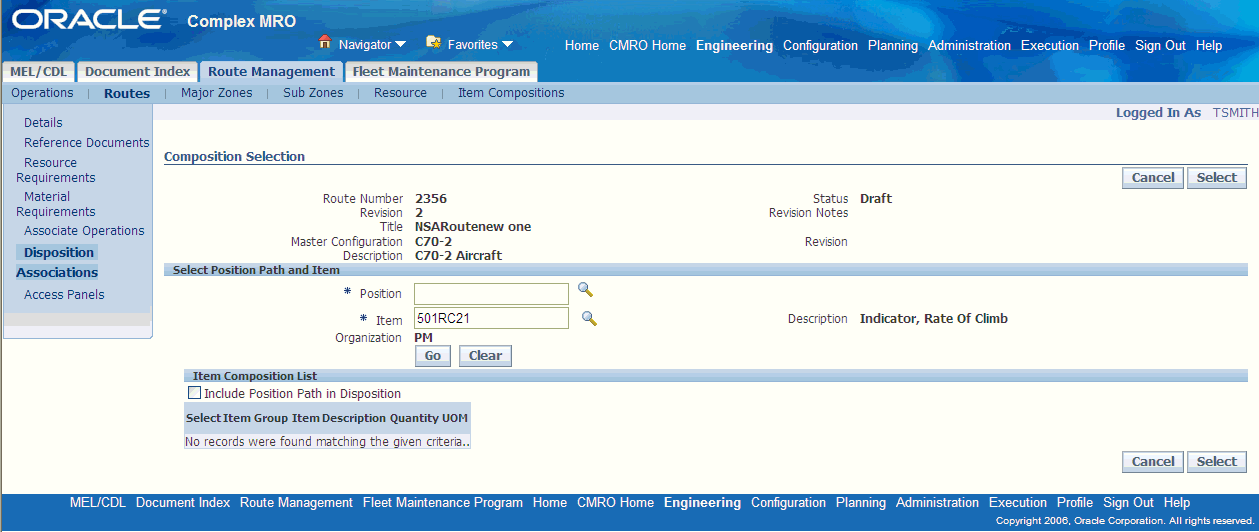The width and height of the screenshot is (1259, 532).
Task: Click Administration in top navigation
Action: click(969, 45)
